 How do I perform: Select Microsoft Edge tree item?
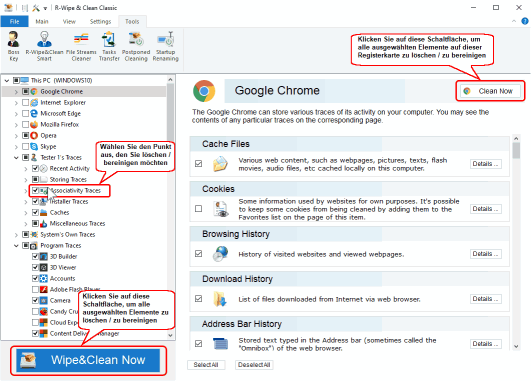[60, 113]
